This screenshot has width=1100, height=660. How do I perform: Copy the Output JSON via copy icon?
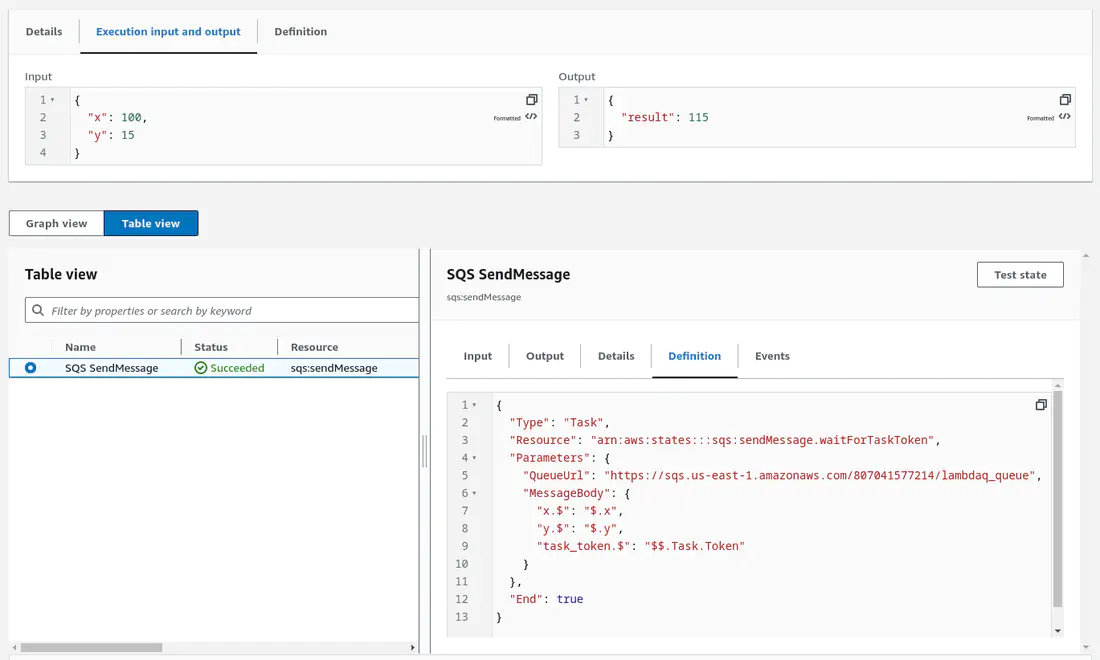tap(1065, 100)
